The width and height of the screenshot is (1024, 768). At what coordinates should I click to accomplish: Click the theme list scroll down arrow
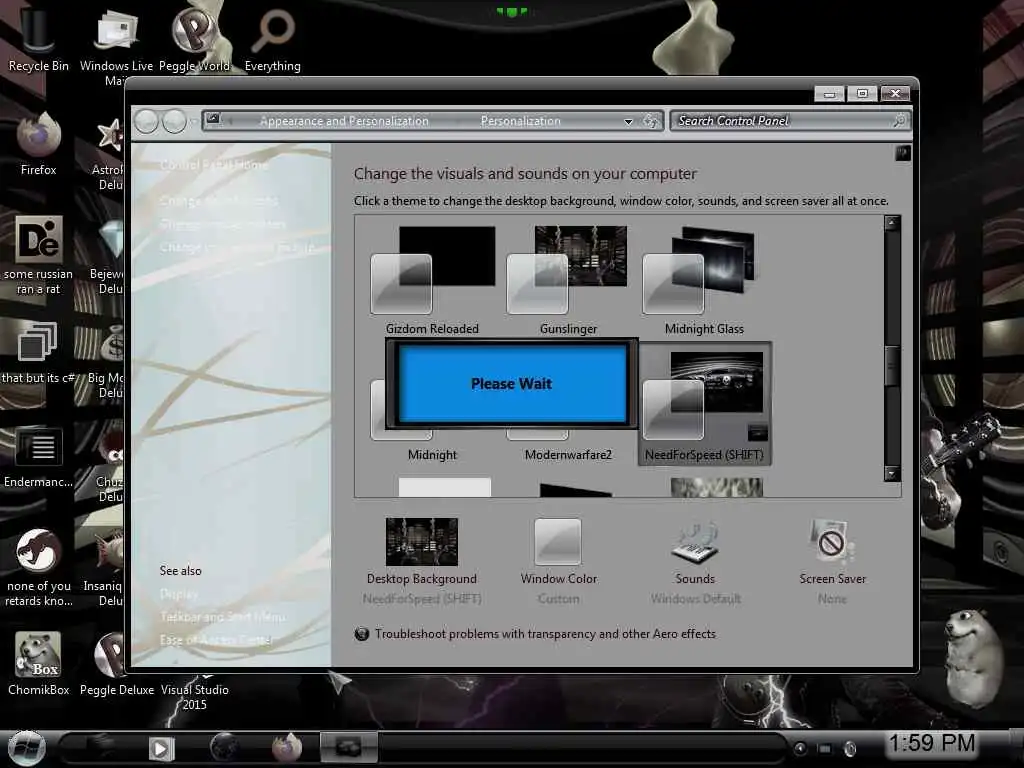click(892, 473)
